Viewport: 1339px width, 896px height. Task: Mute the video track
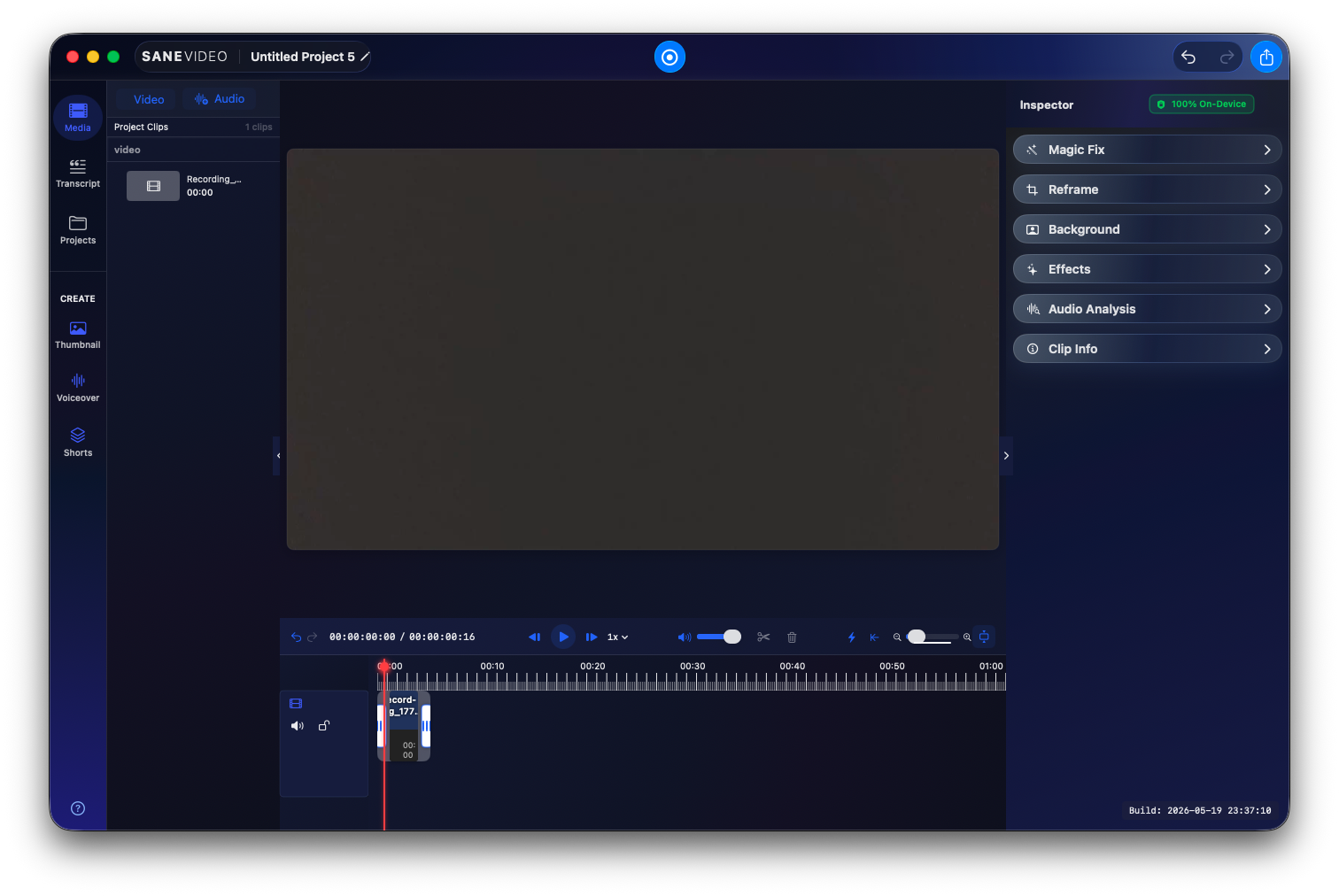click(298, 726)
